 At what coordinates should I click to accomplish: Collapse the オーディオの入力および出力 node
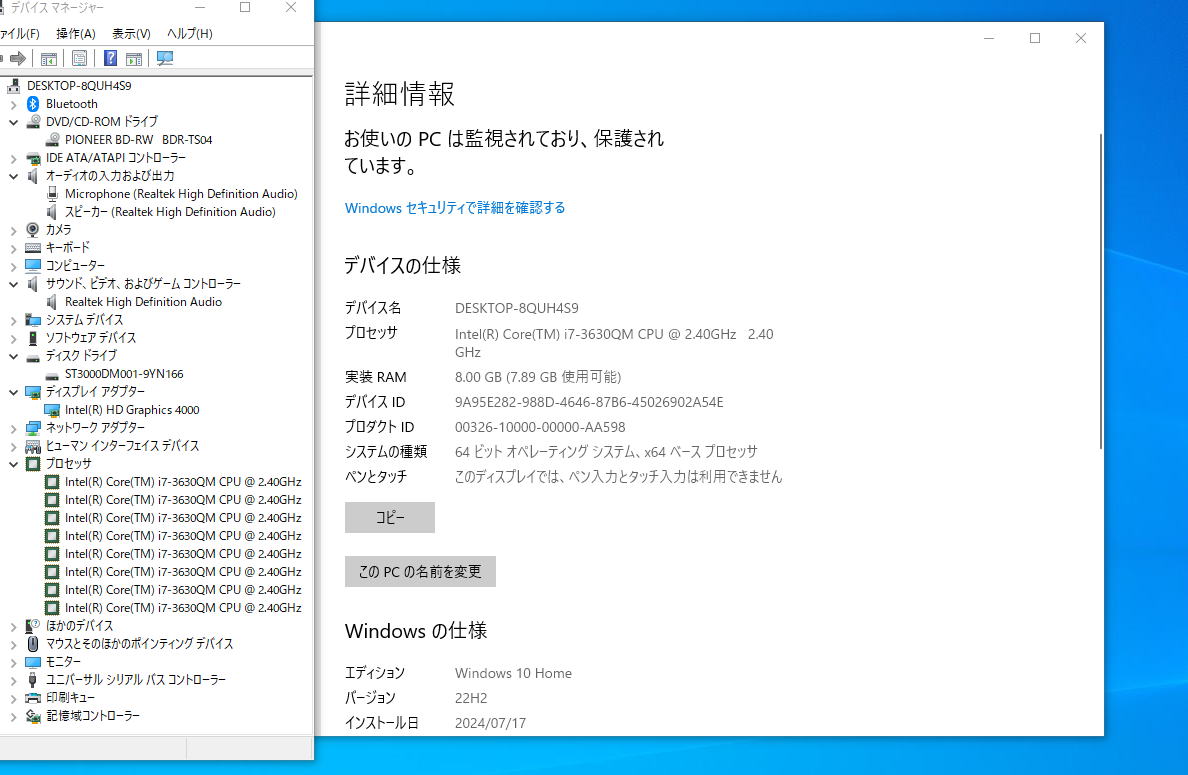(x=14, y=176)
